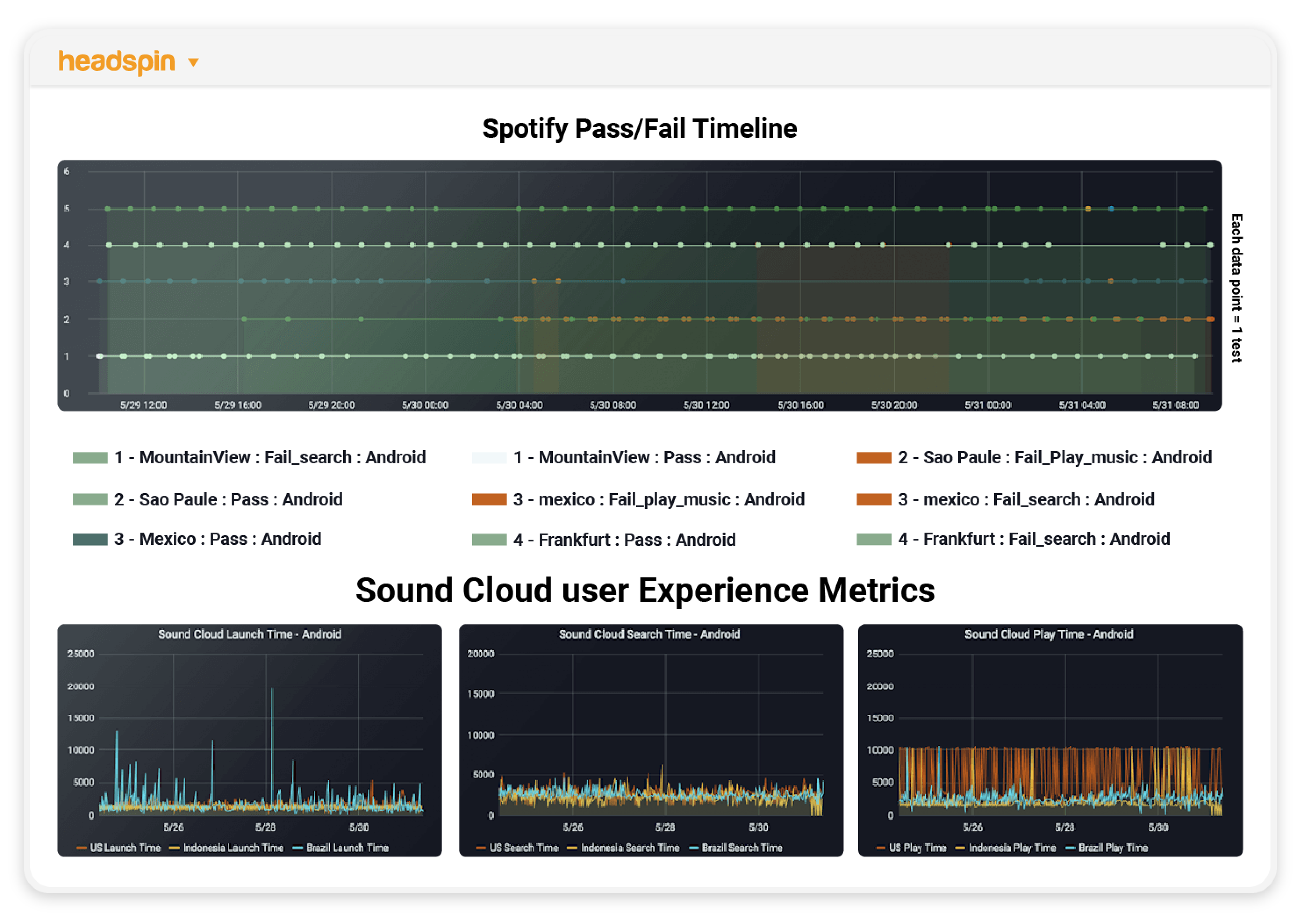Image resolution: width=1304 pixels, height=924 pixels.
Task: Hide the MountainView : Pass : Android series
Action: tap(488, 457)
